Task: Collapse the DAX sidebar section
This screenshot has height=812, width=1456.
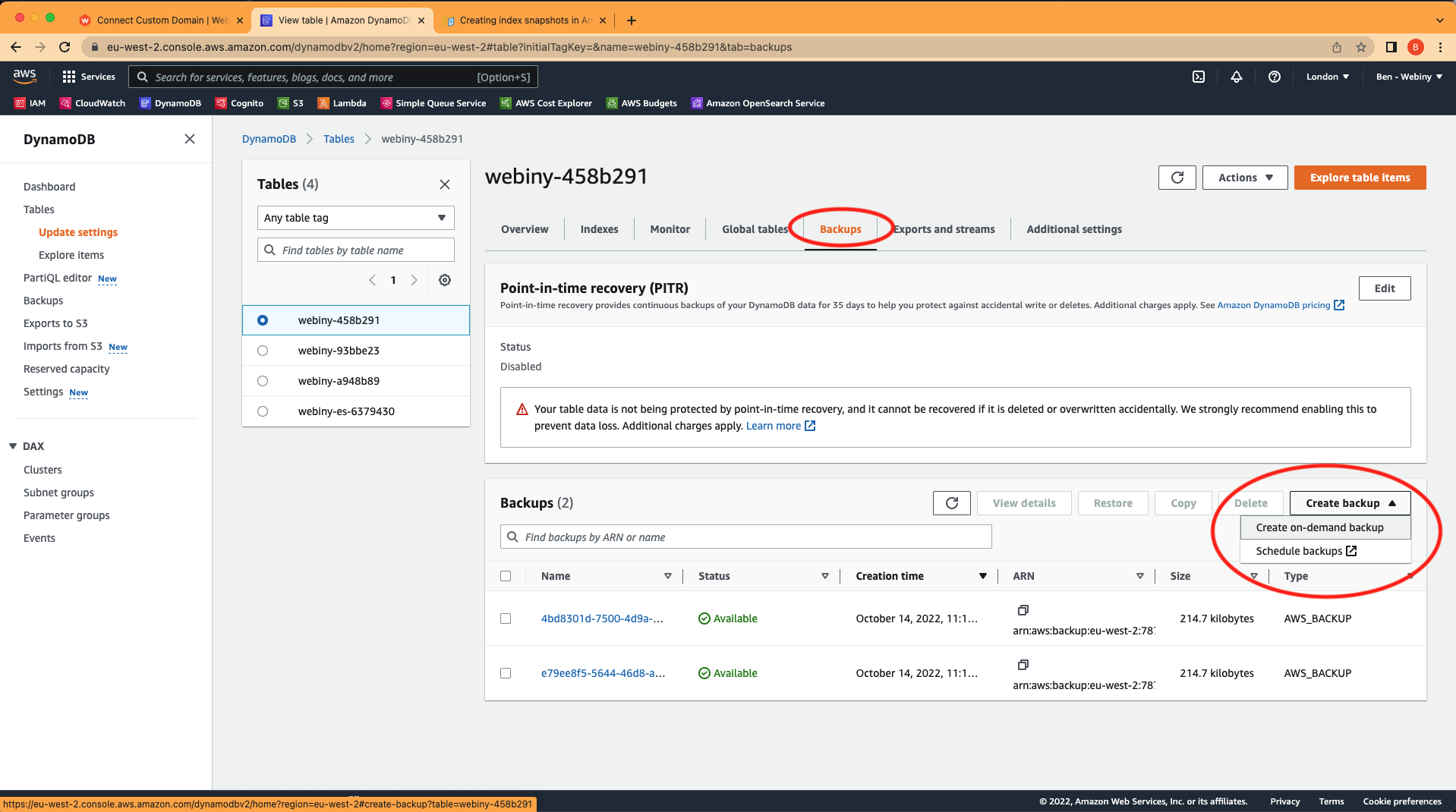Action: click(x=11, y=446)
